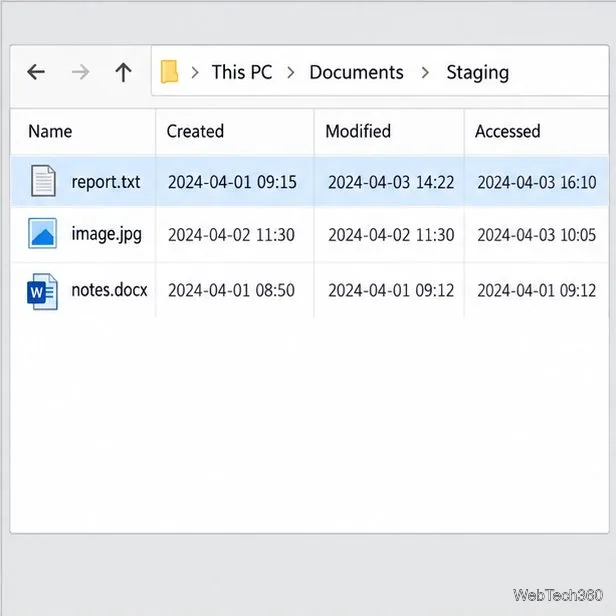Select the image.jpg file name
The height and width of the screenshot is (616, 616).
(106, 235)
